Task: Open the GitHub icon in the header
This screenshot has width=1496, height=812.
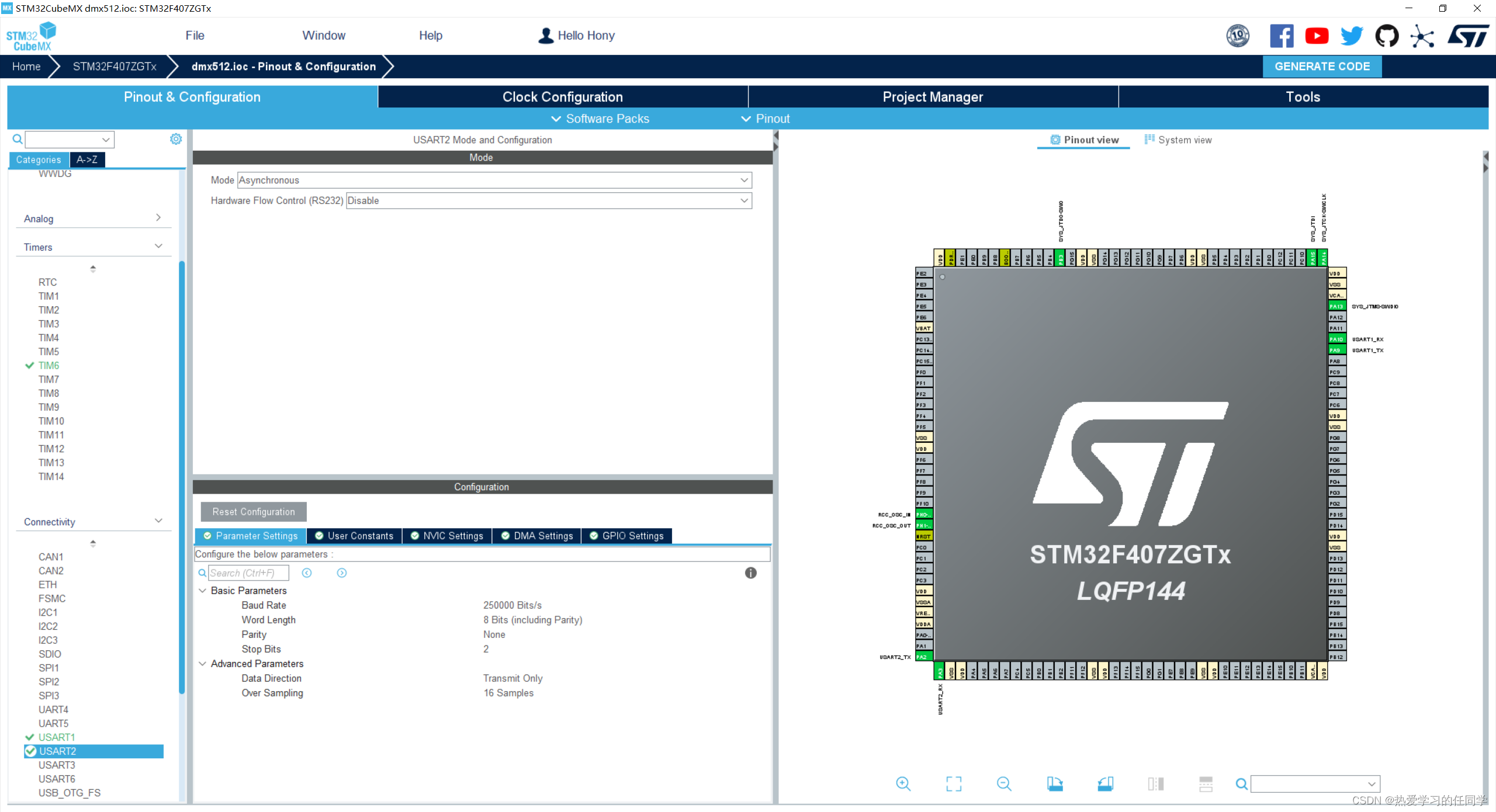Action: [x=1387, y=36]
